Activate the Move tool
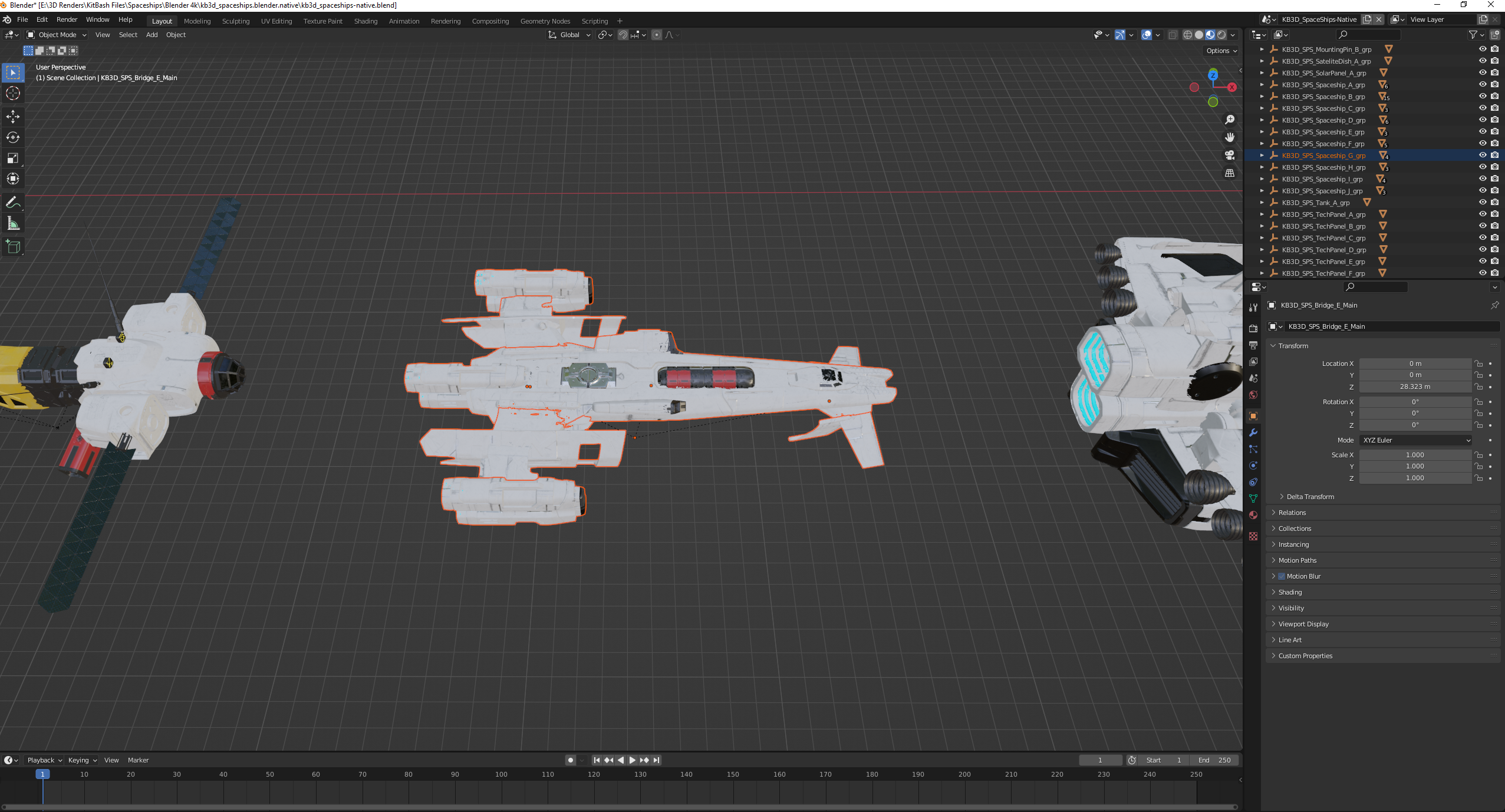This screenshot has height=812, width=1505. (13, 117)
